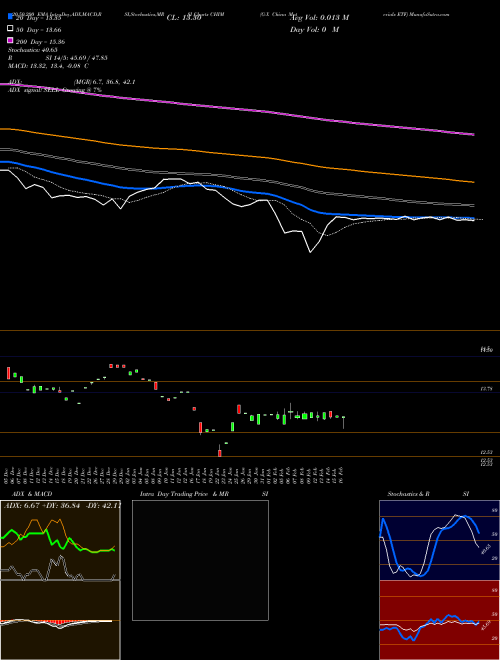Click the 'Stochastics: 49.63' readout
This screenshot has height=660, width=500.
(33, 50)
